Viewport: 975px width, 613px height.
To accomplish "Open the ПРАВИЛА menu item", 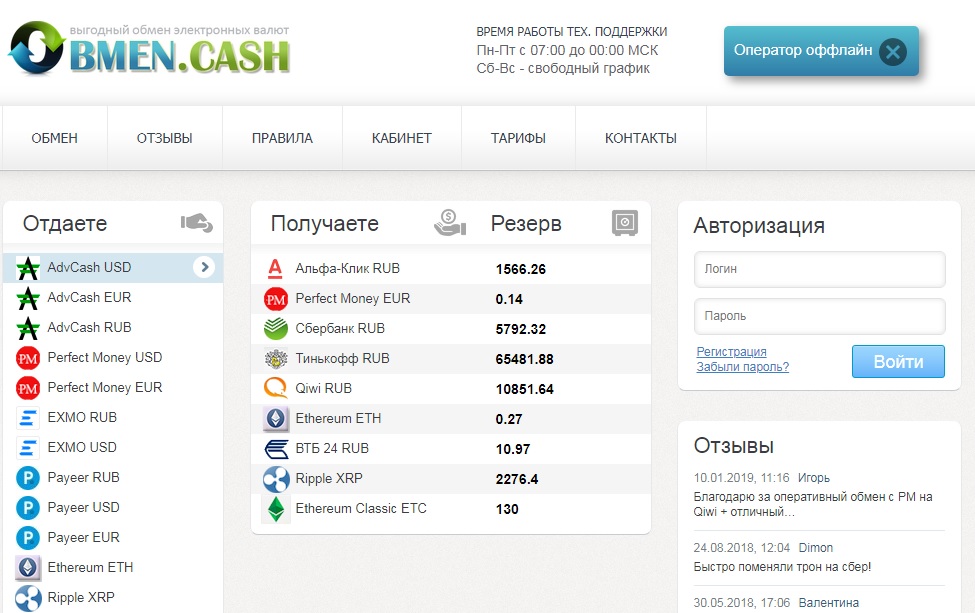I will (x=282, y=138).
